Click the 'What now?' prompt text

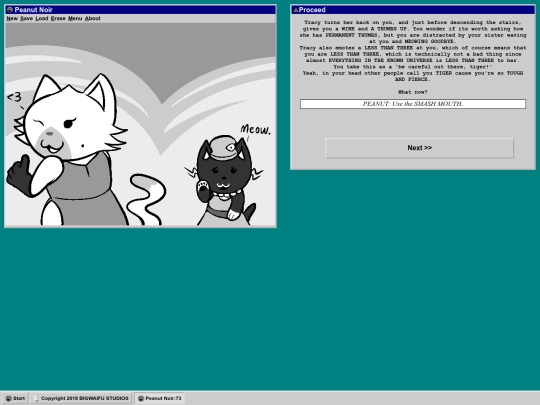coord(413,92)
